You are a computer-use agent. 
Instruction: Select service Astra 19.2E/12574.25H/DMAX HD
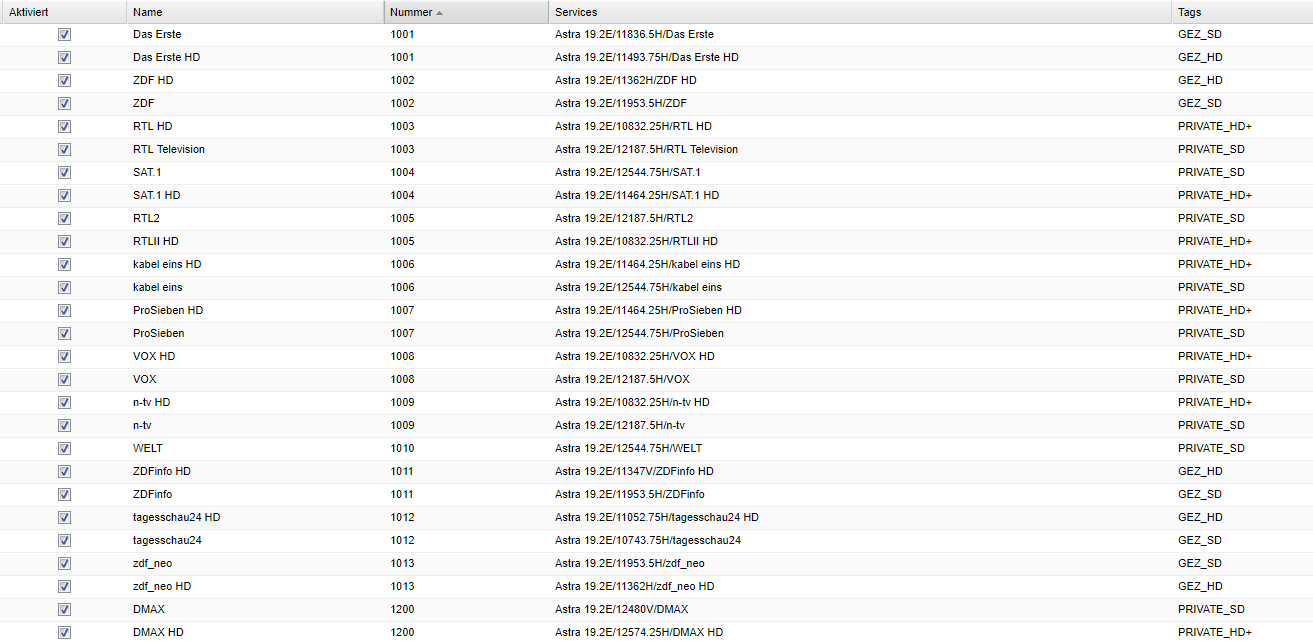point(639,632)
